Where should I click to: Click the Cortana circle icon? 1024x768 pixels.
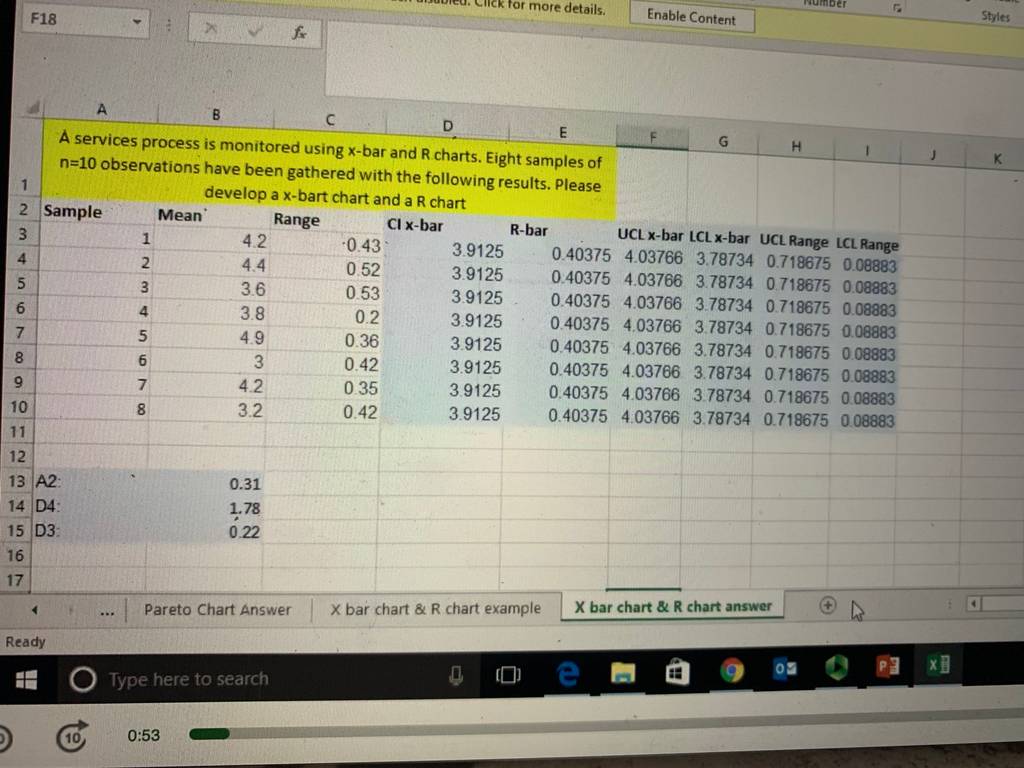83,680
